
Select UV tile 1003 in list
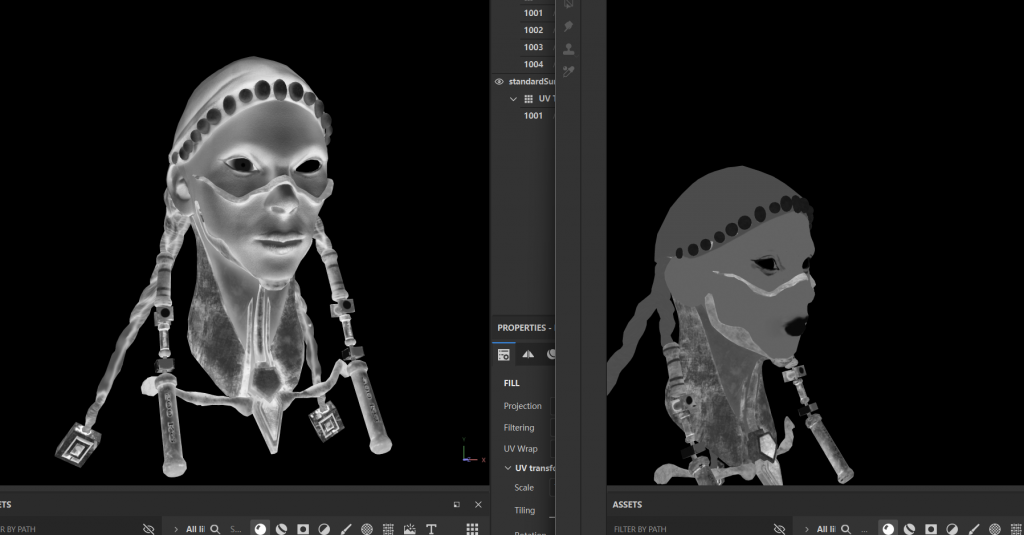(533, 47)
